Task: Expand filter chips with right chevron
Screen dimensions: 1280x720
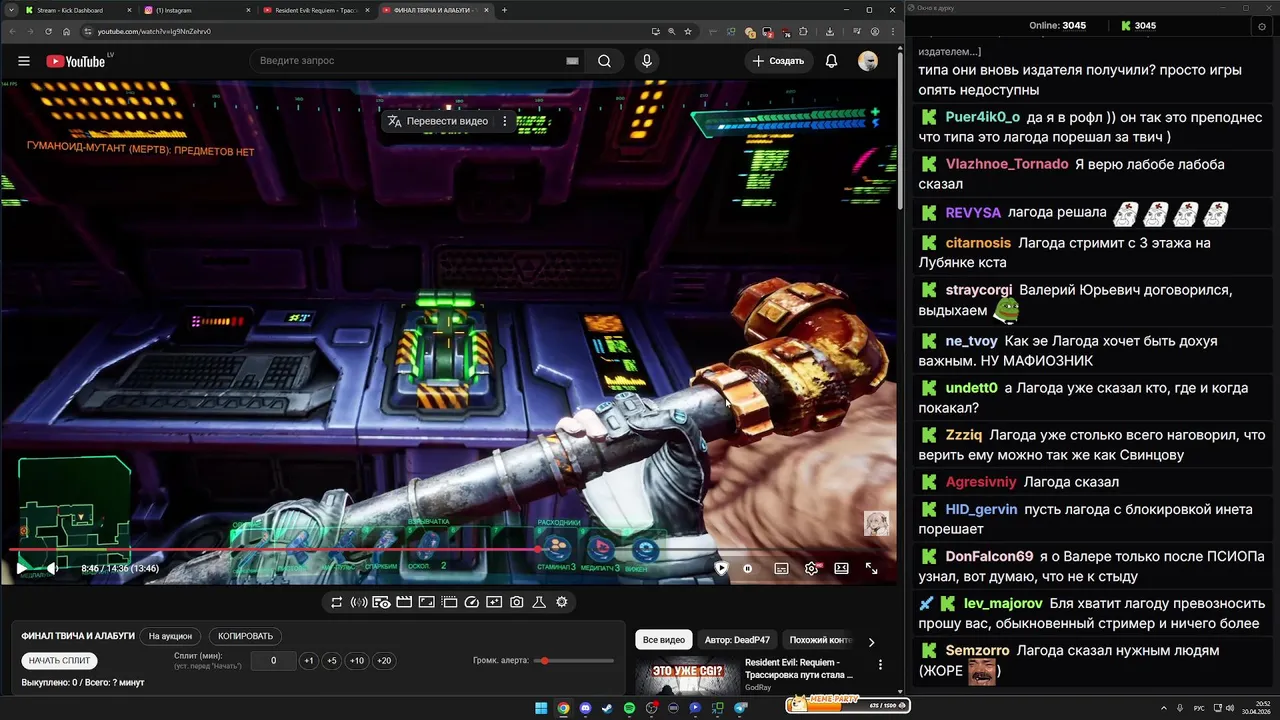Action: coord(871,641)
